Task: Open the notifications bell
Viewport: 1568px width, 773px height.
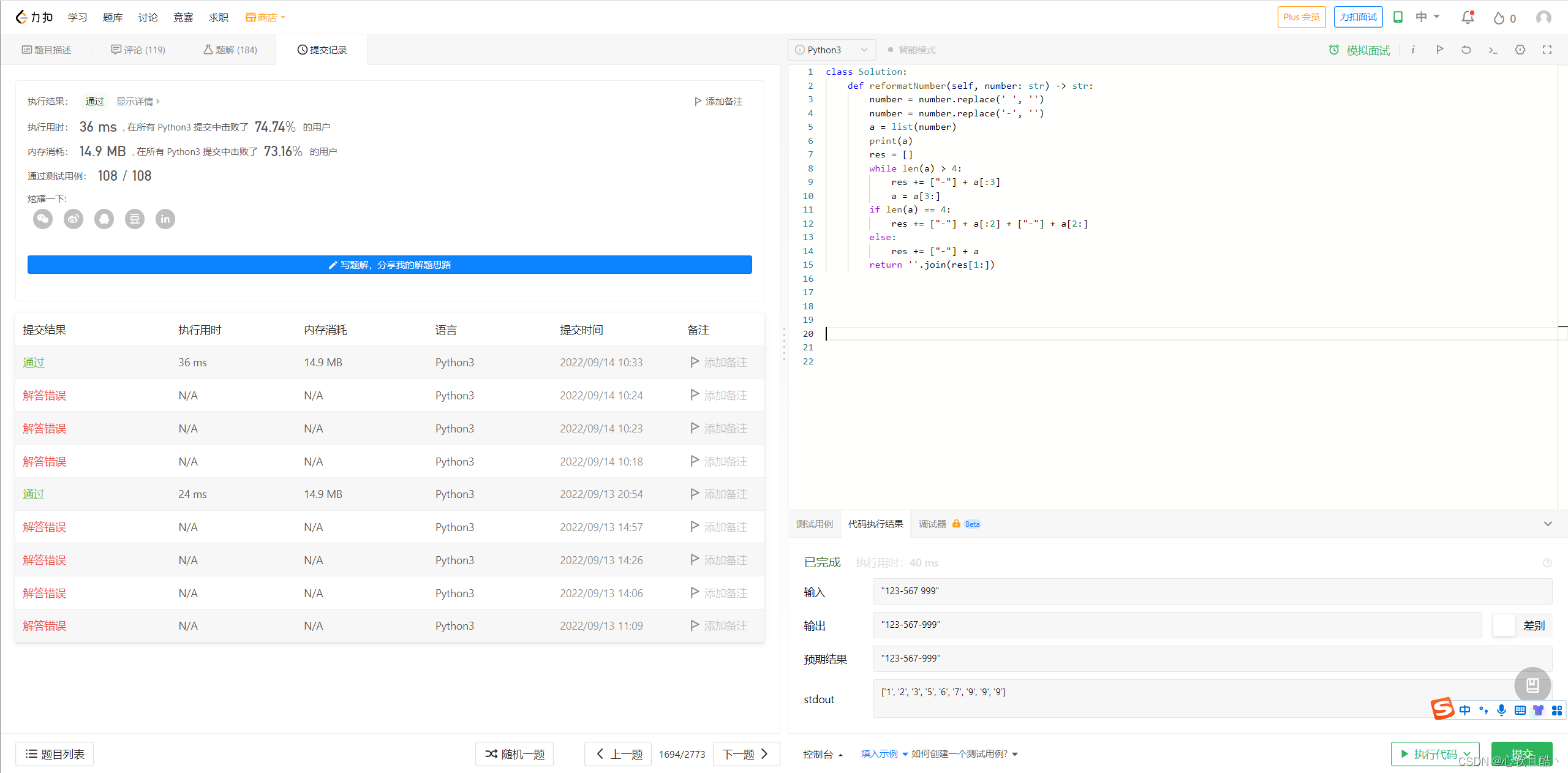Action: [x=1468, y=17]
